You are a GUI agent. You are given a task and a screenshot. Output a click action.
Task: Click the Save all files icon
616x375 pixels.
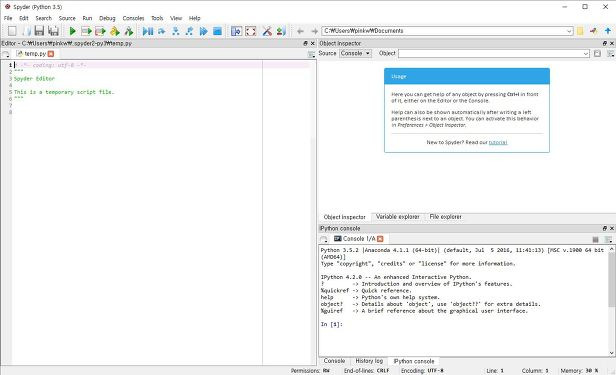pos(53,31)
